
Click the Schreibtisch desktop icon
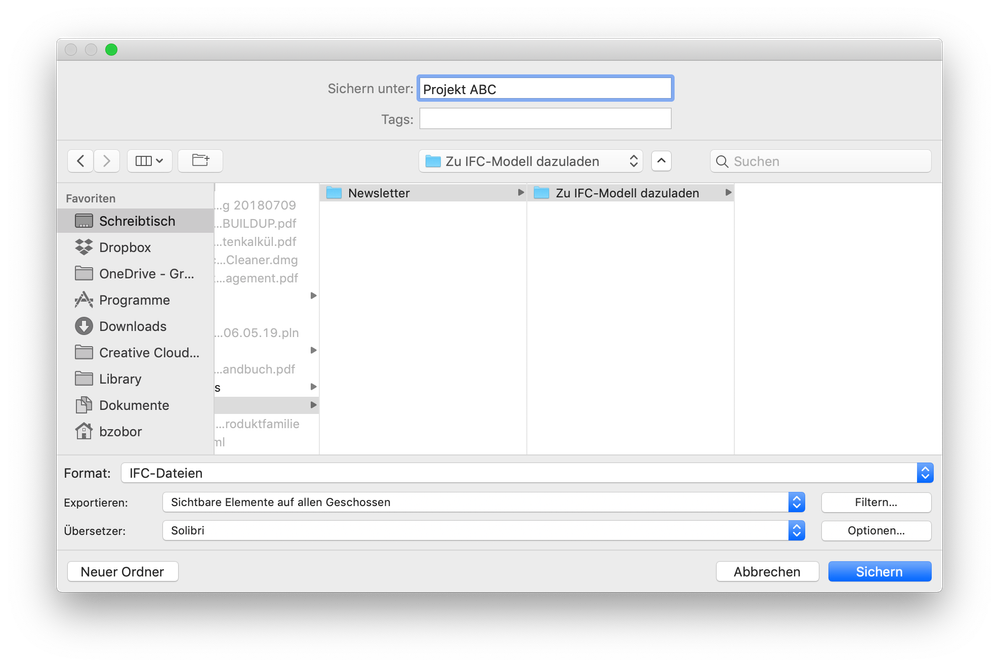(x=83, y=221)
